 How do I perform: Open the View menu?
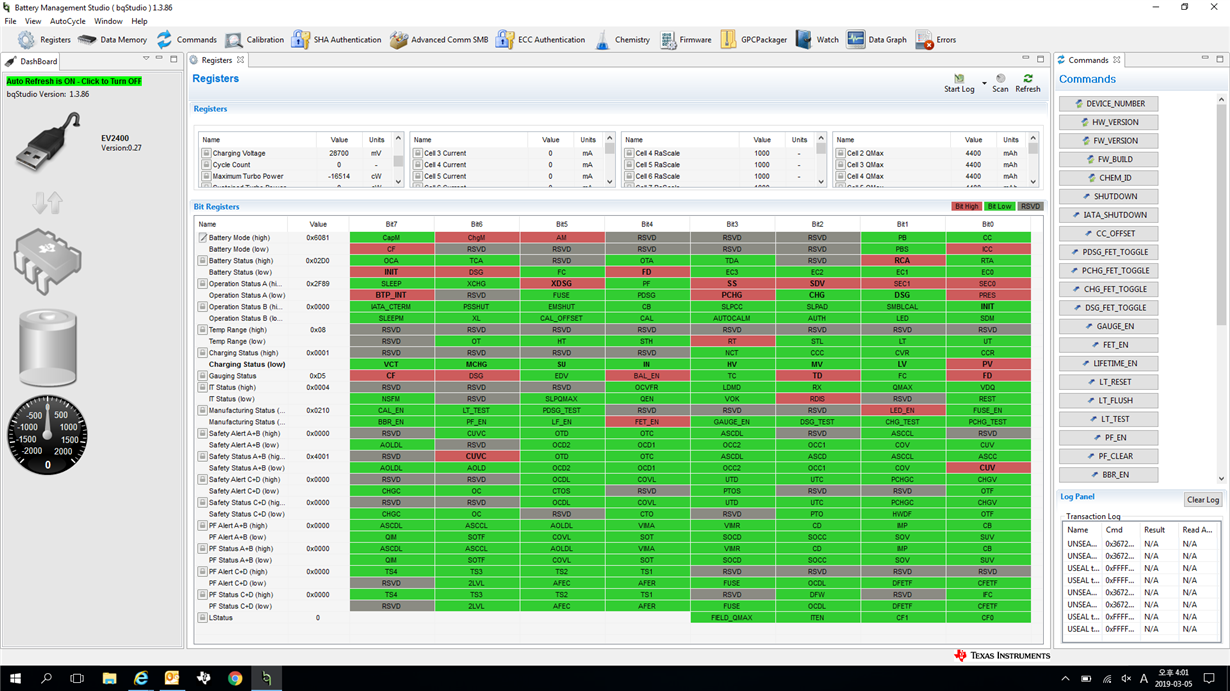coord(33,21)
